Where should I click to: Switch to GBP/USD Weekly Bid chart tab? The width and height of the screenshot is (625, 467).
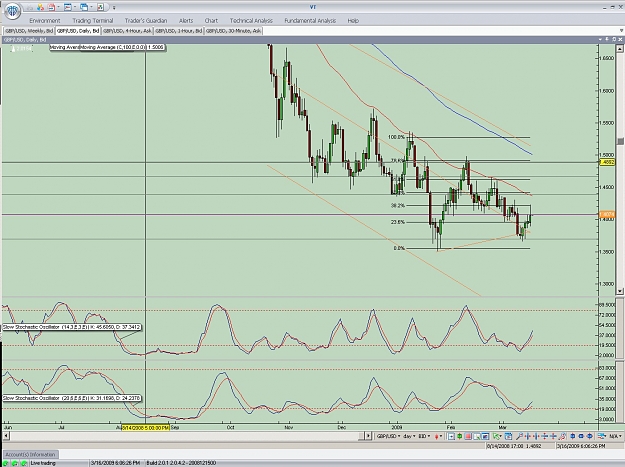(x=29, y=31)
